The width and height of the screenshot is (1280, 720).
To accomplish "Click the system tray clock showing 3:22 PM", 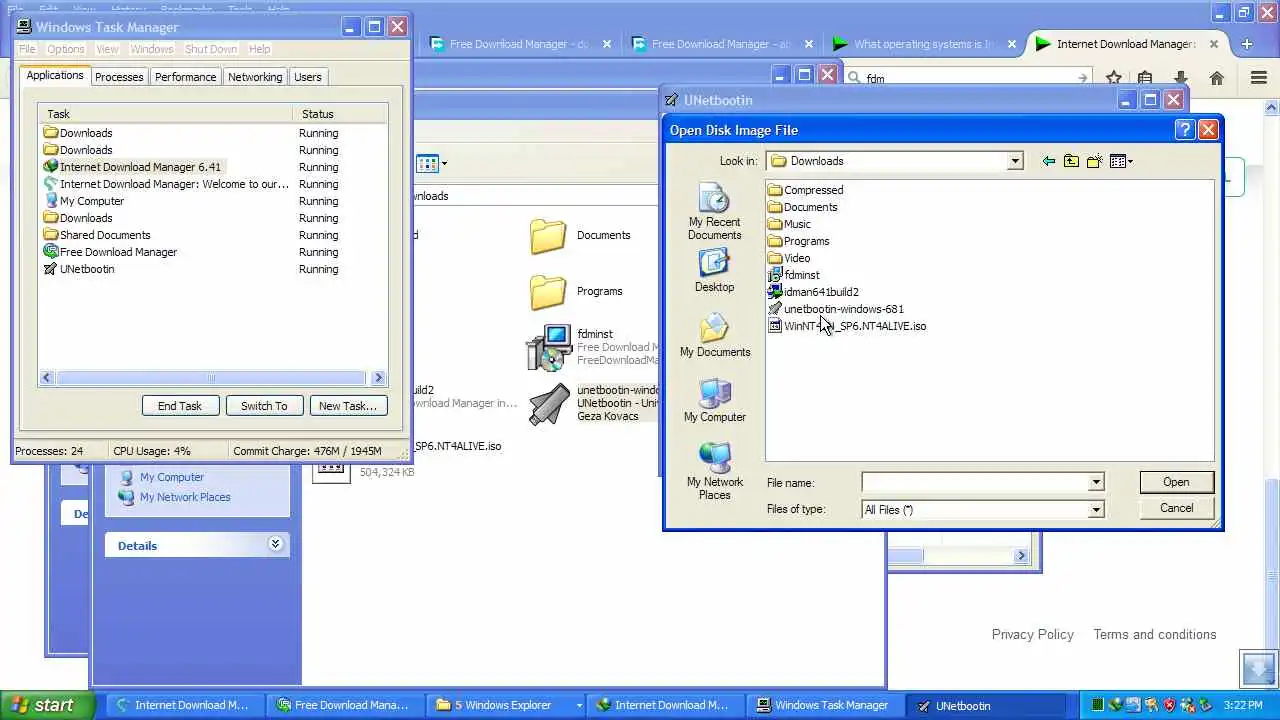I will (1242, 705).
